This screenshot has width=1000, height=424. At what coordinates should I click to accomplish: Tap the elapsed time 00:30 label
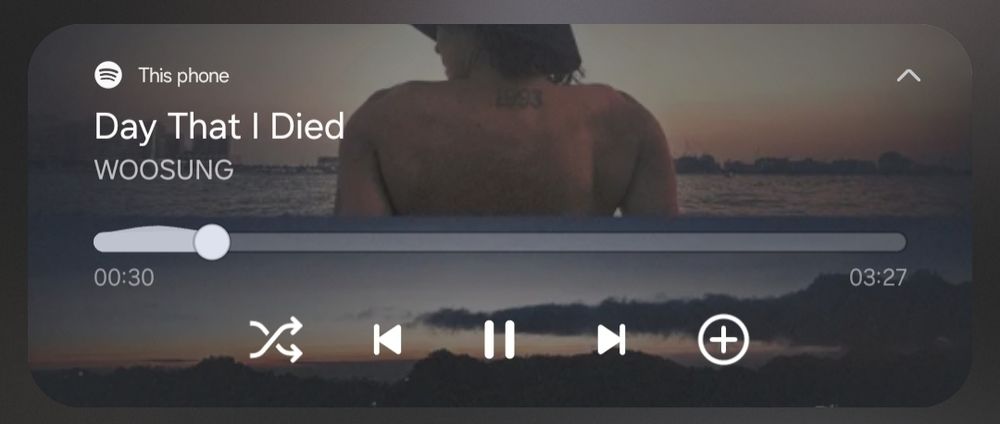pyautogui.click(x=124, y=278)
